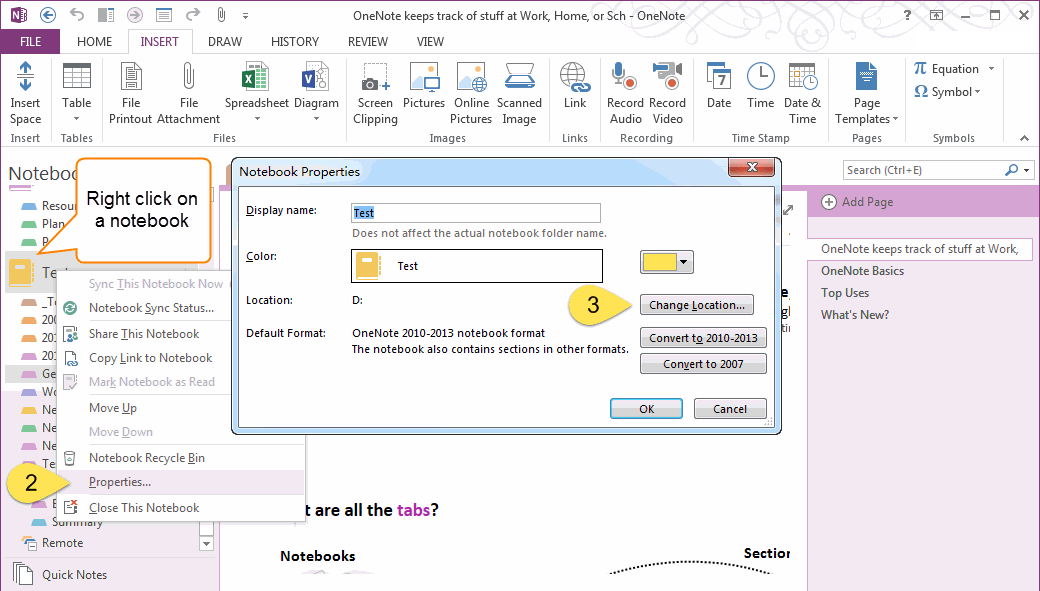Switch to the VIEW tab
The height and width of the screenshot is (591, 1040).
coord(430,41)
